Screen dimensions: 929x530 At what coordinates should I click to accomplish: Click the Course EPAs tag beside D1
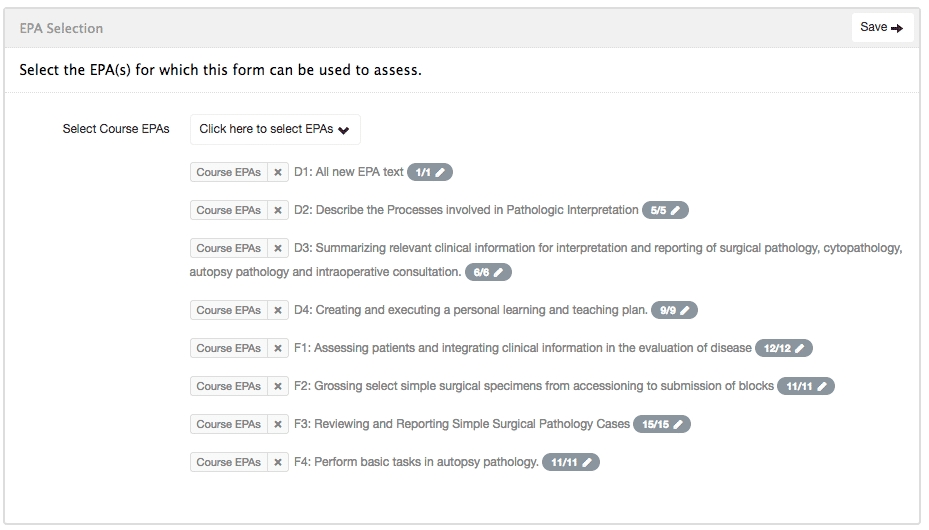228,172
